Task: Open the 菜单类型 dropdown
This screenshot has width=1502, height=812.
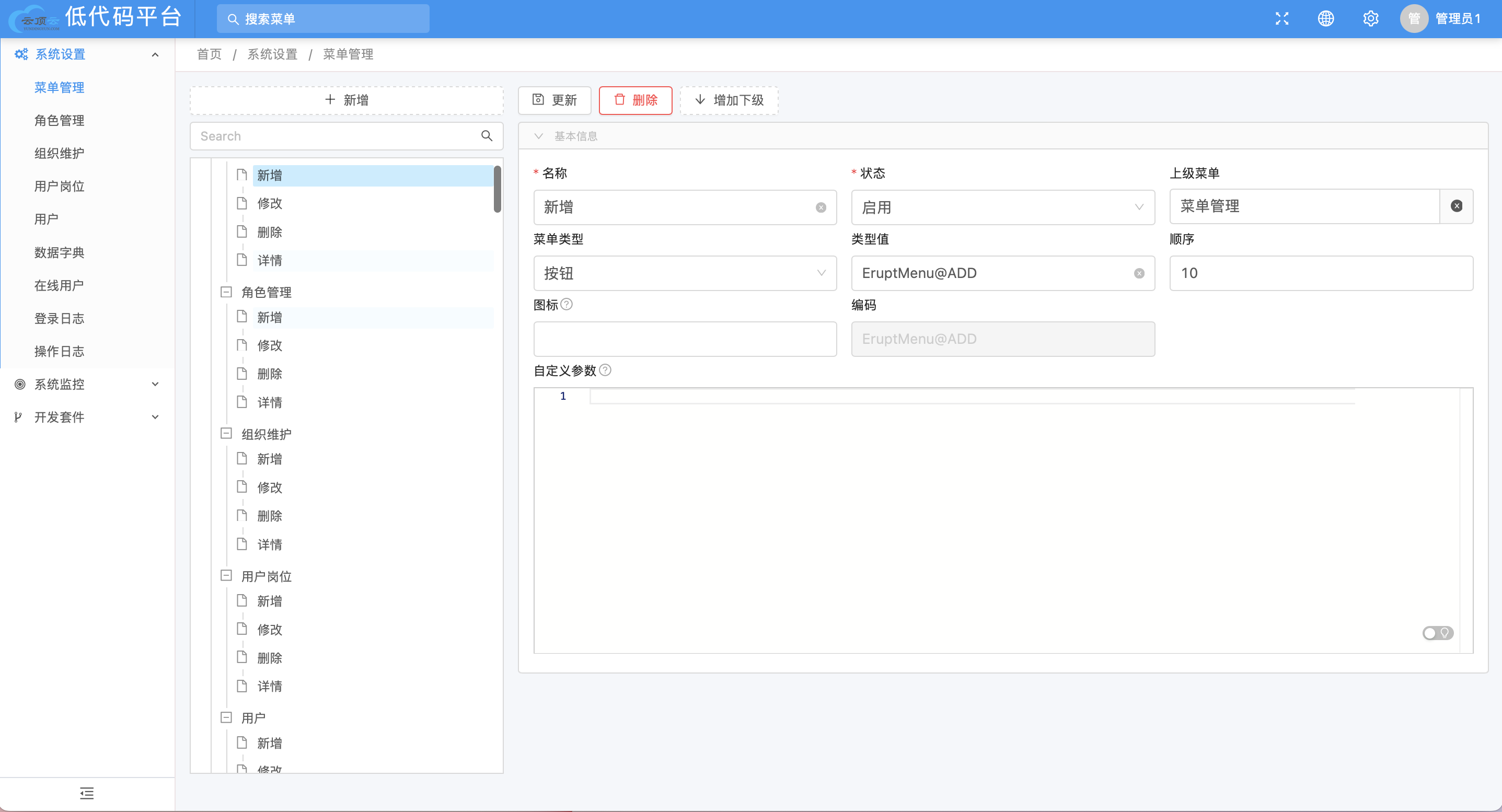Action: point(685,273)
